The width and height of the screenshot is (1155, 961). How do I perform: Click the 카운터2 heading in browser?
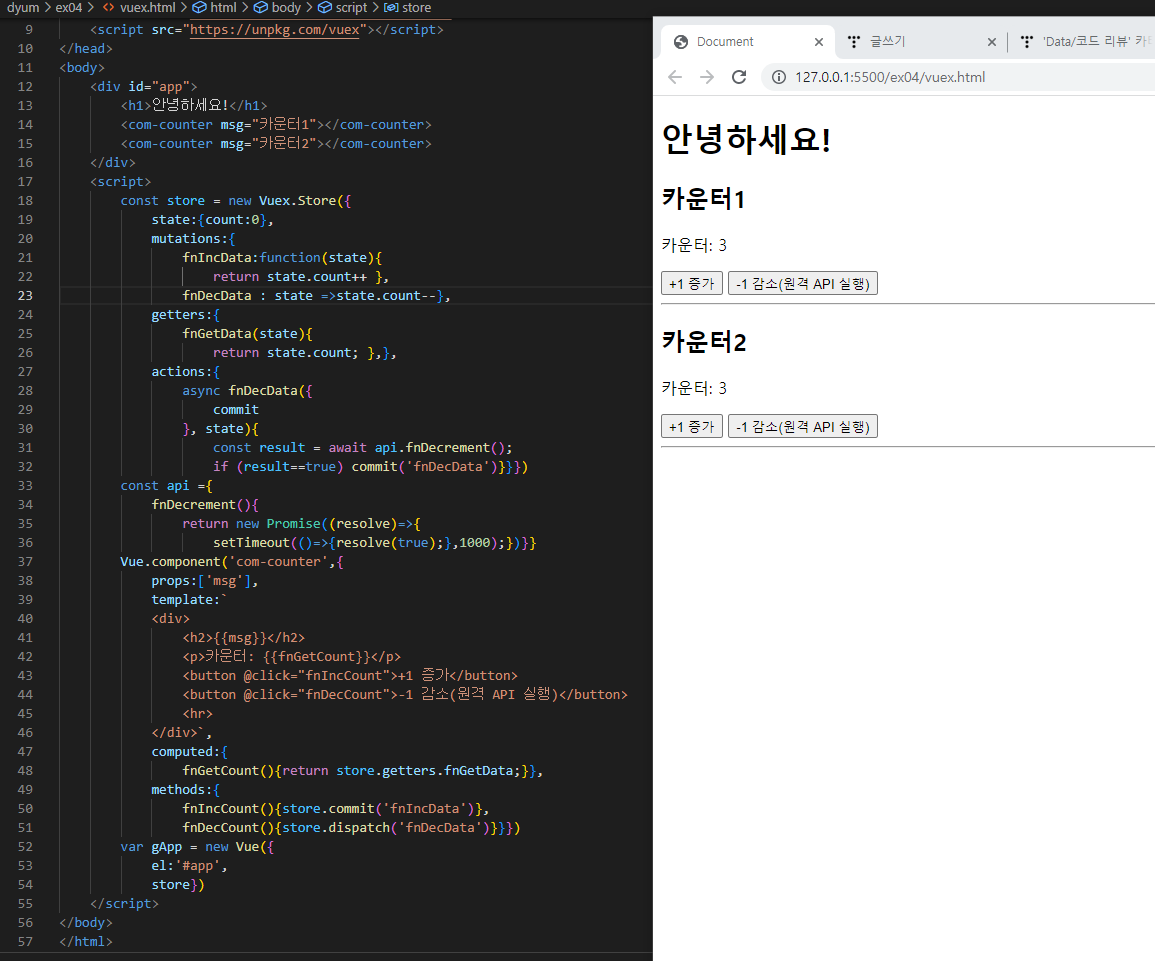(x=703, y=342)
